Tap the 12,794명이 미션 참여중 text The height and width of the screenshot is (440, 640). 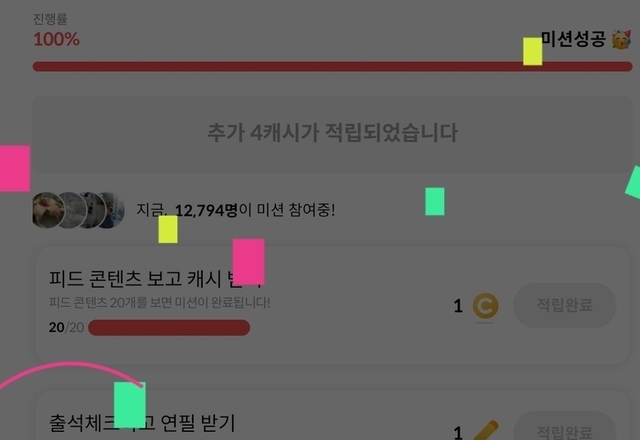(x=236, y=210)
